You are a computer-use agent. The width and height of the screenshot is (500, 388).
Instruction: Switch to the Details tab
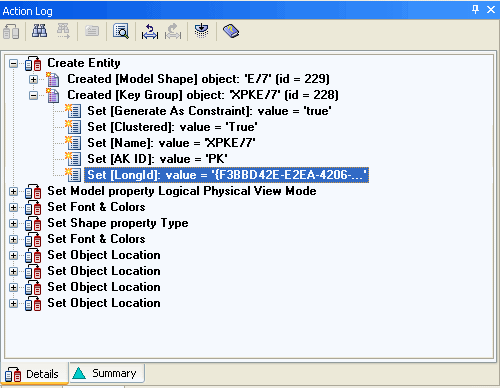click(36, 374)
